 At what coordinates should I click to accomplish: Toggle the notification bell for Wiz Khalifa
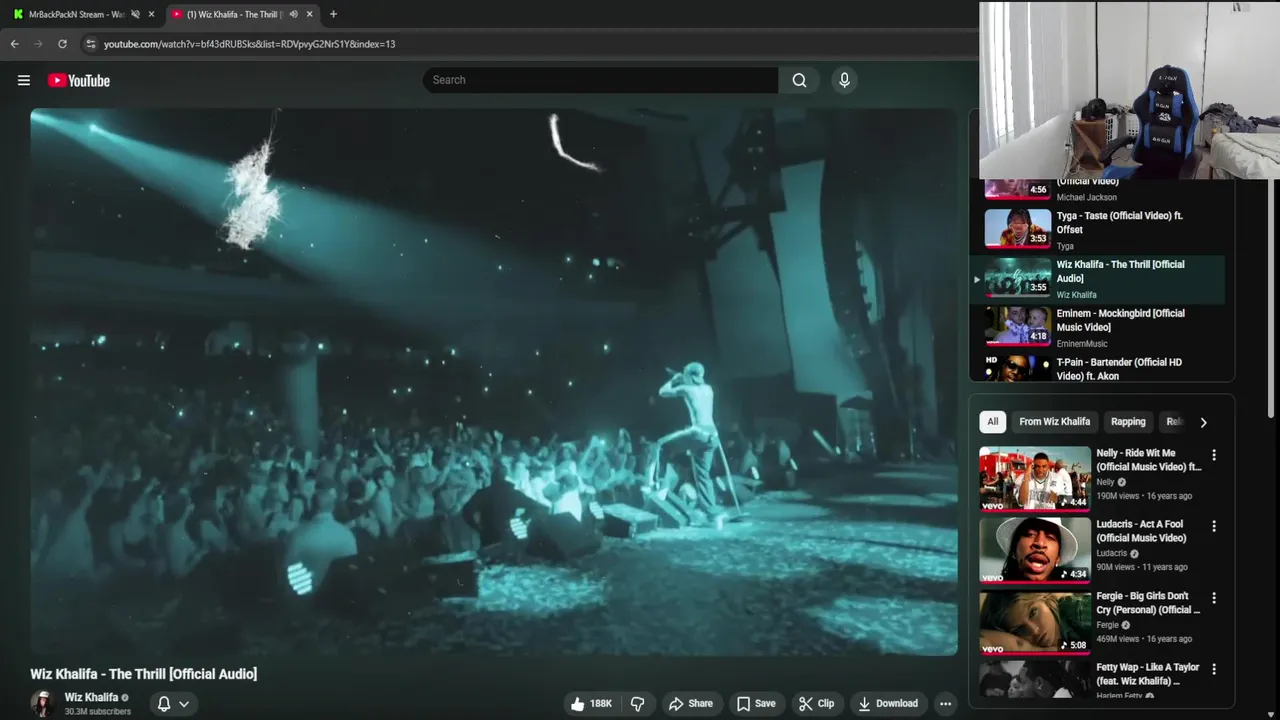click(164, 704)
